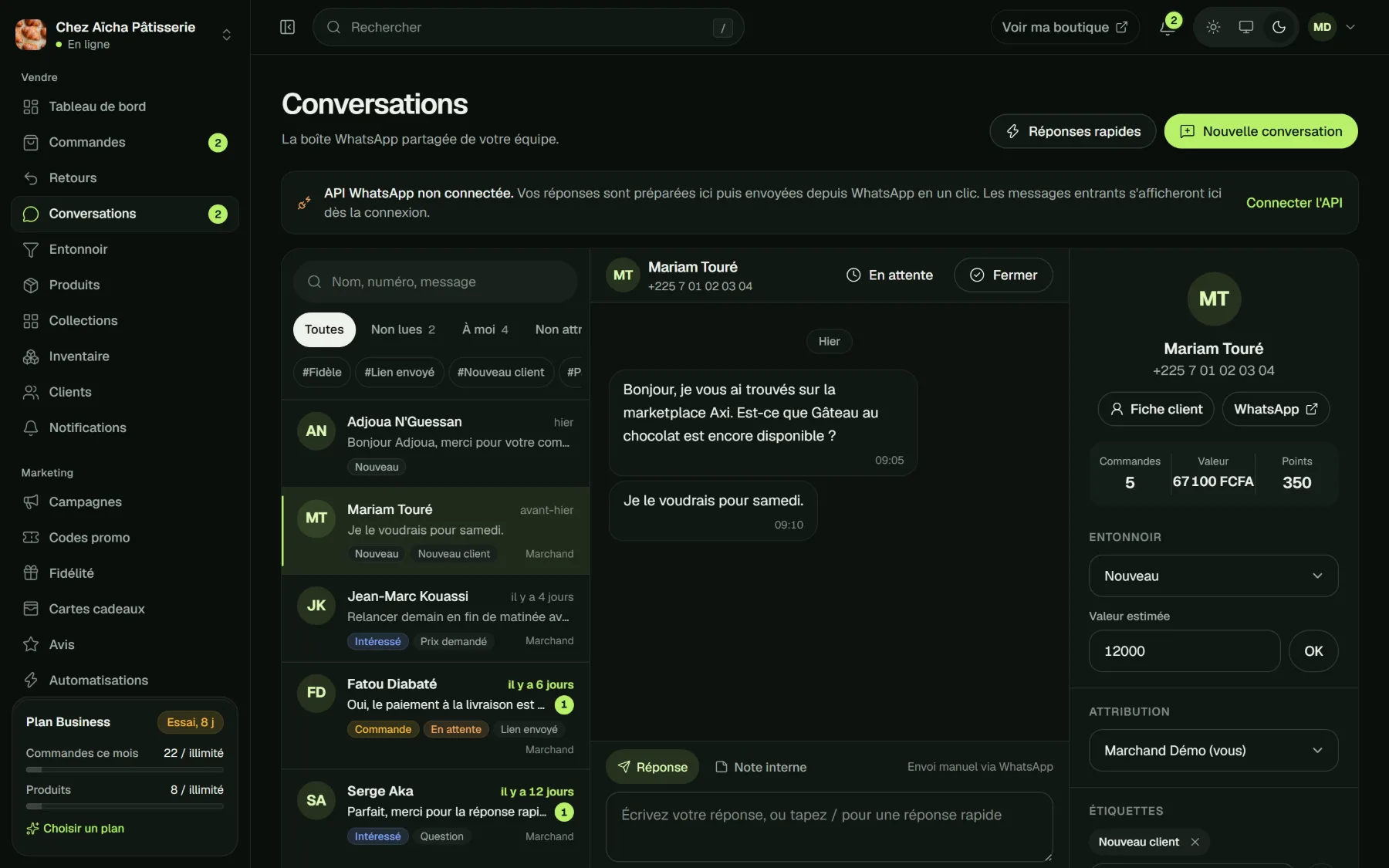Screen dimensions: 1389x868
Task: Click Choisir un plan link
Action: tap(75, 828)
